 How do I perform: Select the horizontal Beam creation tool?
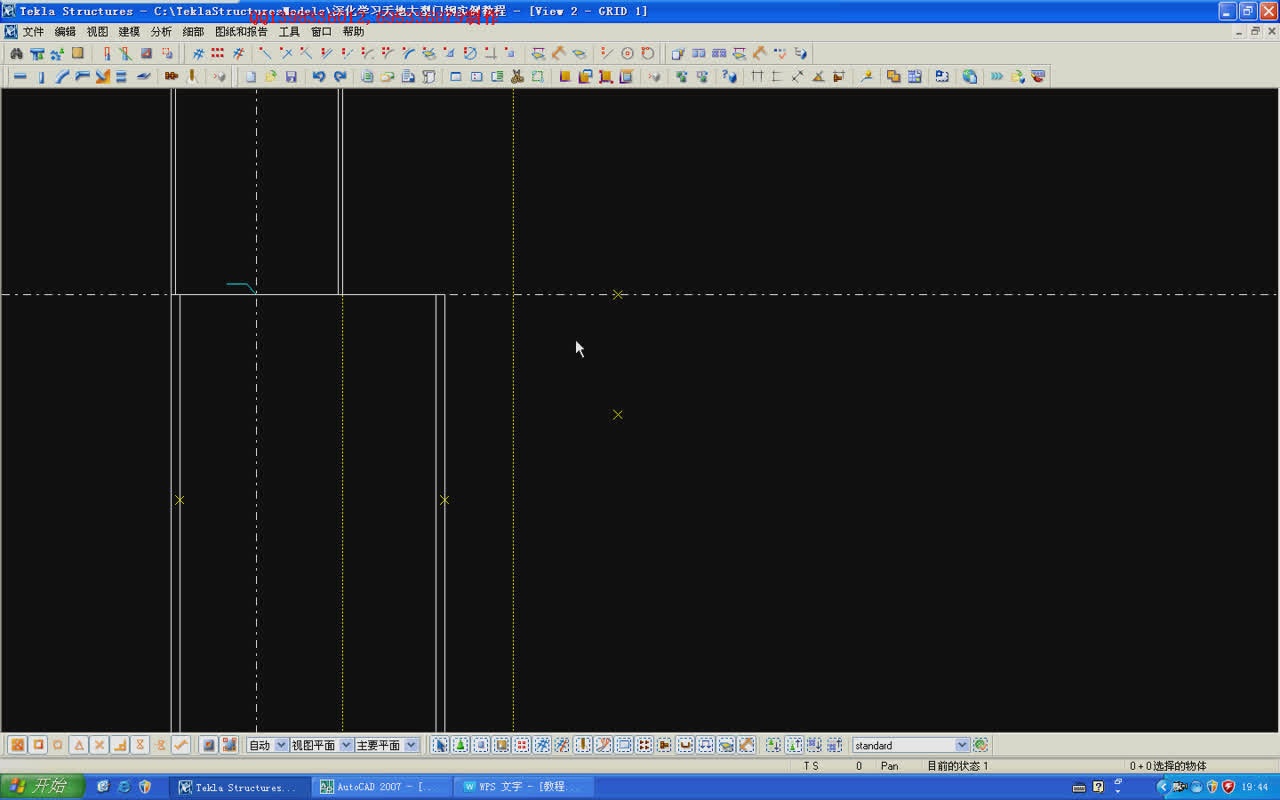click(20, 76)
